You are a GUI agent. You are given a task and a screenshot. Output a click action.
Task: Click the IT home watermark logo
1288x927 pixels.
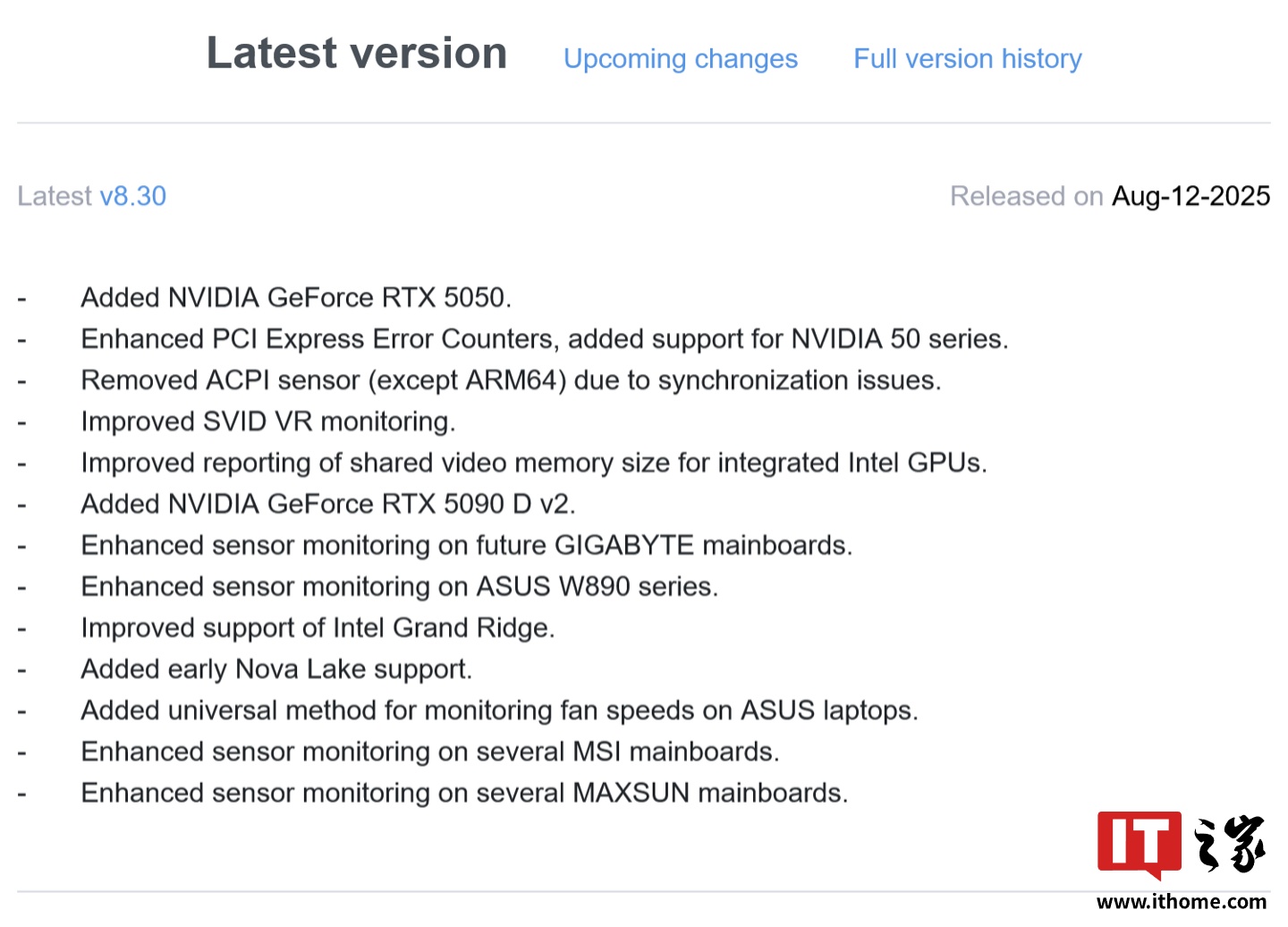point(1181,844)
